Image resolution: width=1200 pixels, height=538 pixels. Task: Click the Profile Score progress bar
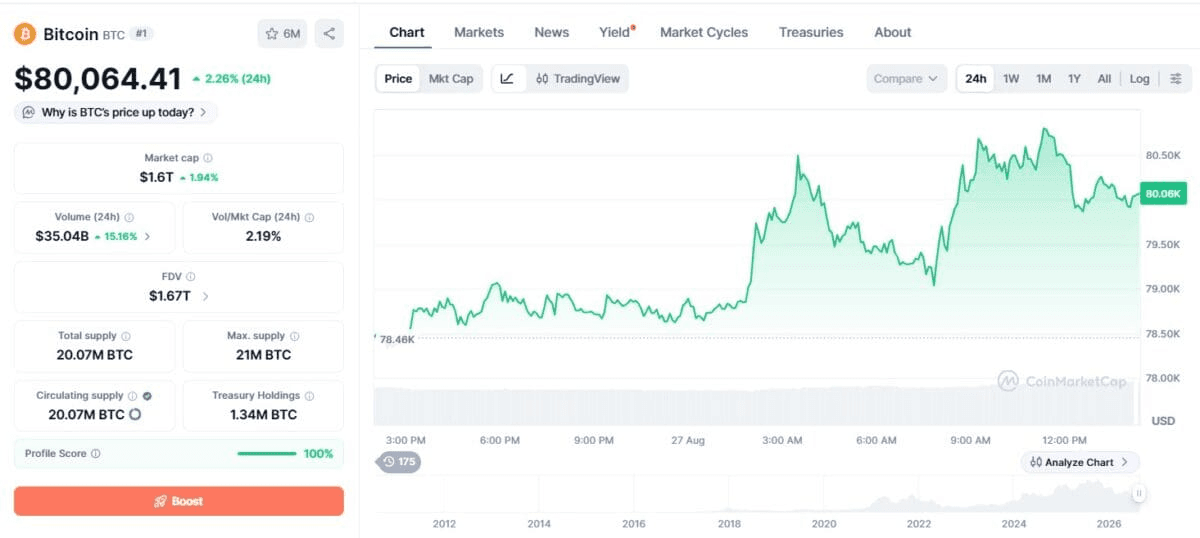click(267, 454)
